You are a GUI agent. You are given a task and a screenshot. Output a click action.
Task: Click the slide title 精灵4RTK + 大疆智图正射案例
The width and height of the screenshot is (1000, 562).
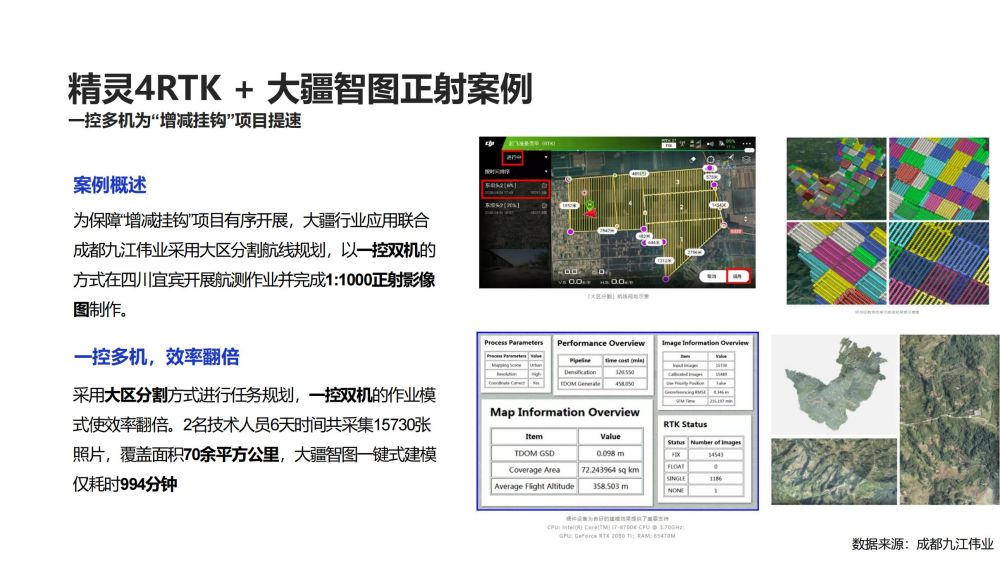300,88
